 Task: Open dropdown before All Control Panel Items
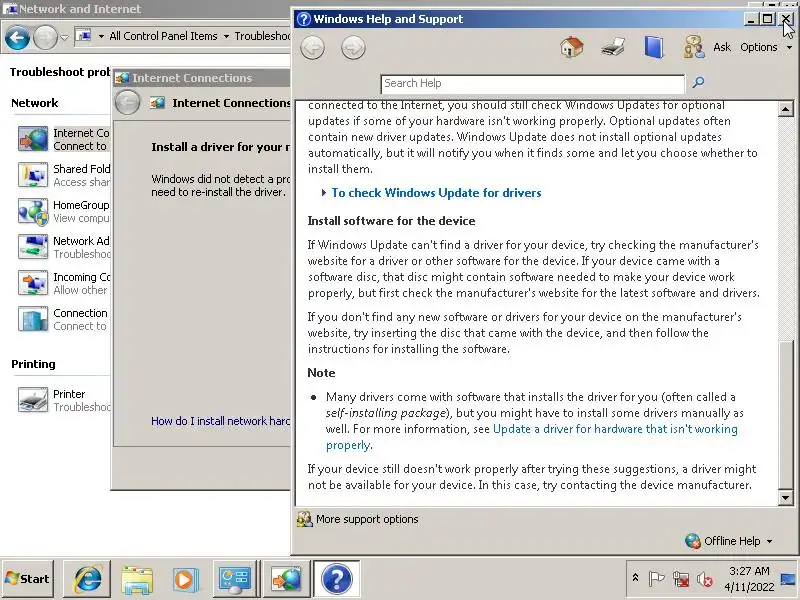click(x=101, y=36)
